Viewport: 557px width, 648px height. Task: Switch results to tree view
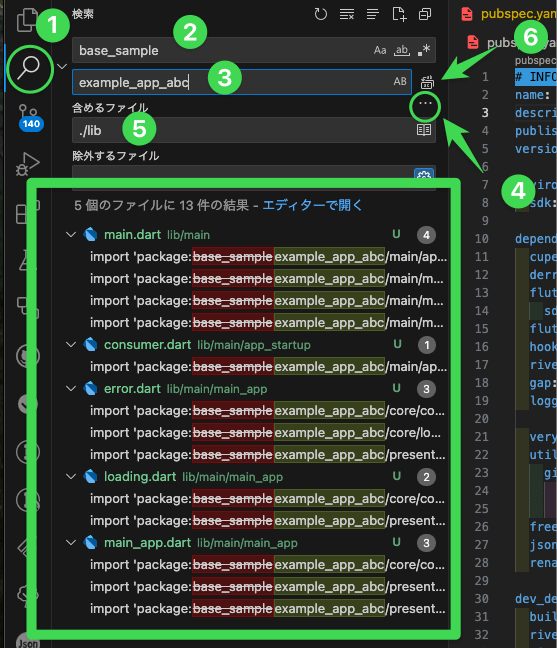[x=373, y=14]
